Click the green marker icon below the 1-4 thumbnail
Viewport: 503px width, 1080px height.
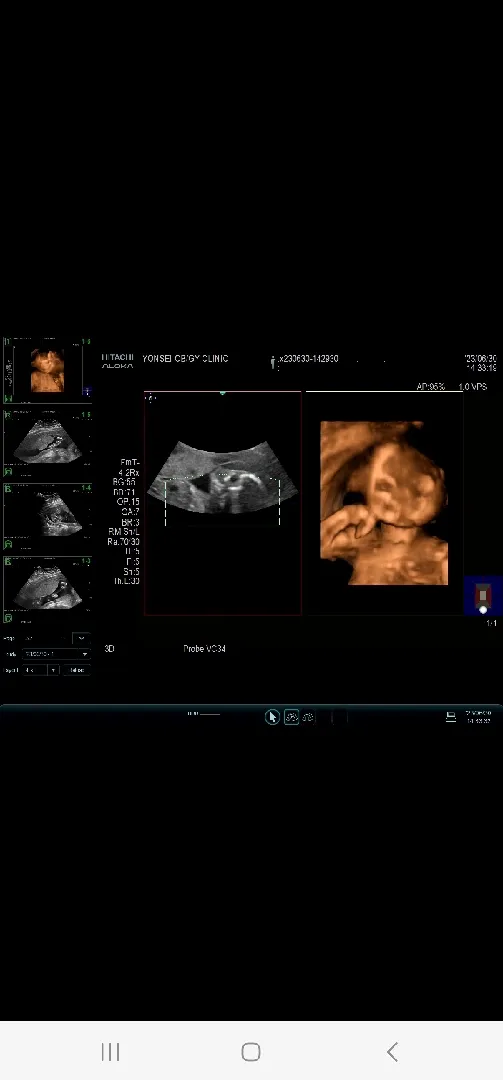[8, 545]
